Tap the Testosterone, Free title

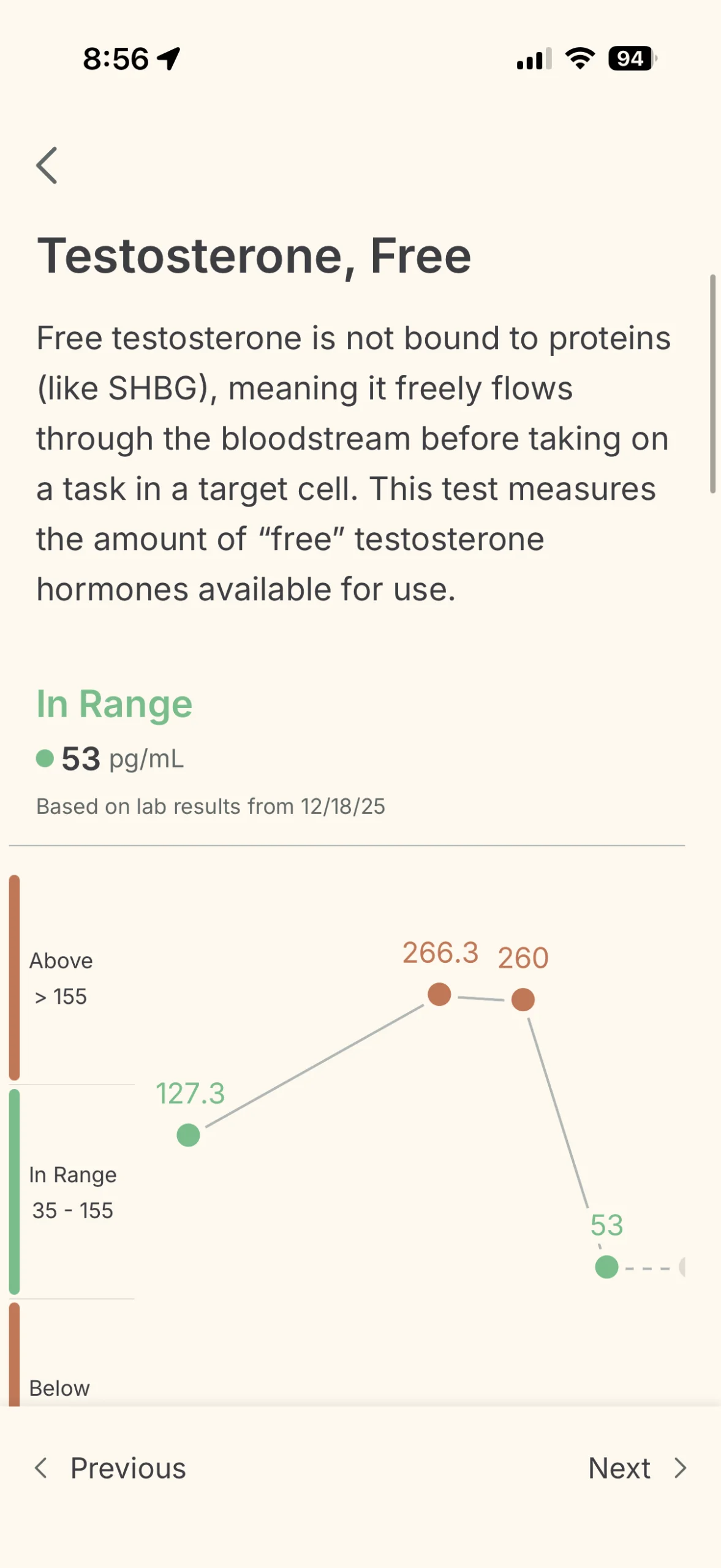pos(254,256)
